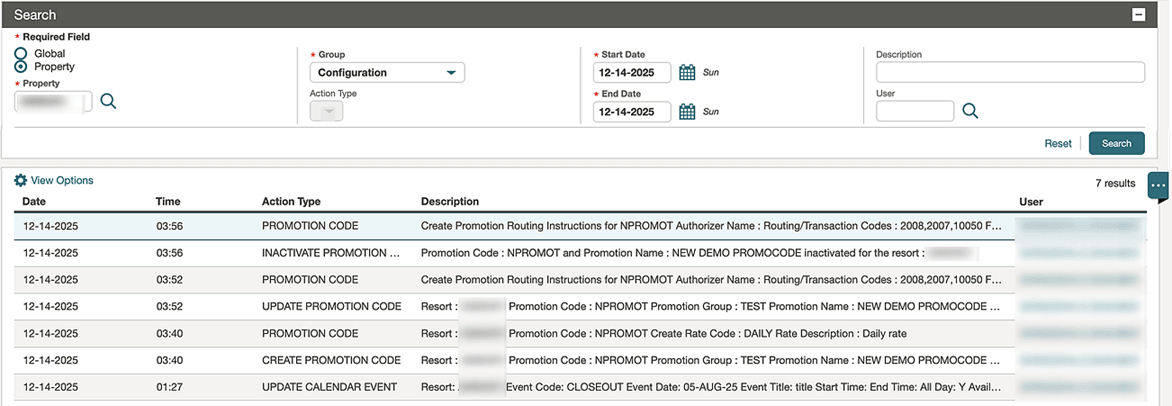
Task: Select CREATE PROMOTION CODE action type cell
Action: [332, 360]
